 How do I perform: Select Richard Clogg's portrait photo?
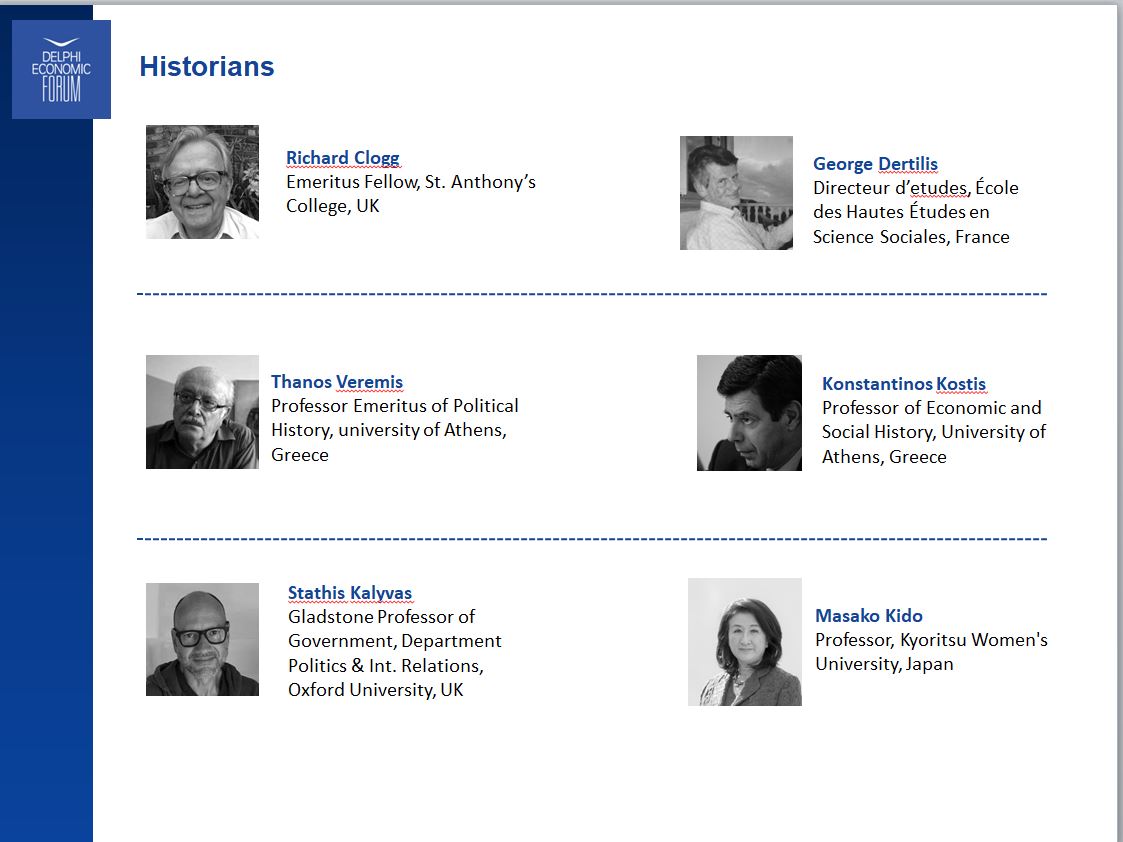[x=203, y=182]
